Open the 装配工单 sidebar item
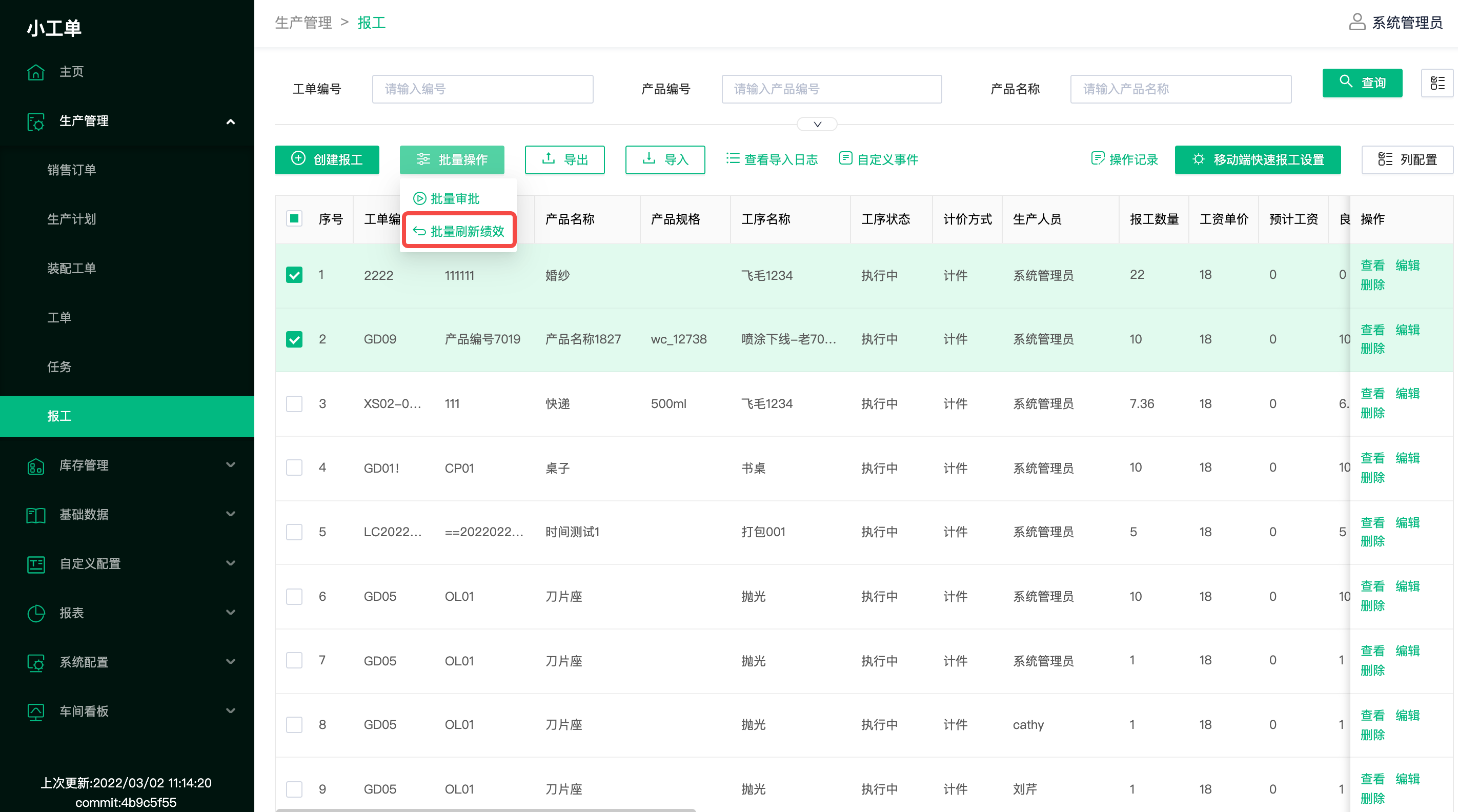 click(x=127, y=268)
